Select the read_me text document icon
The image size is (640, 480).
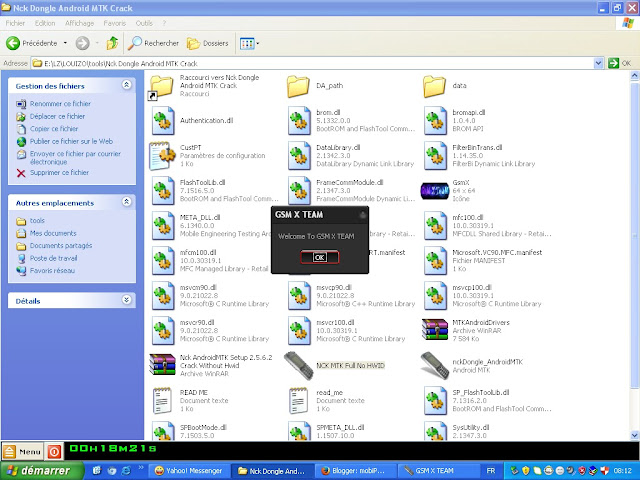pyautogui.click(x=298, y=400)
